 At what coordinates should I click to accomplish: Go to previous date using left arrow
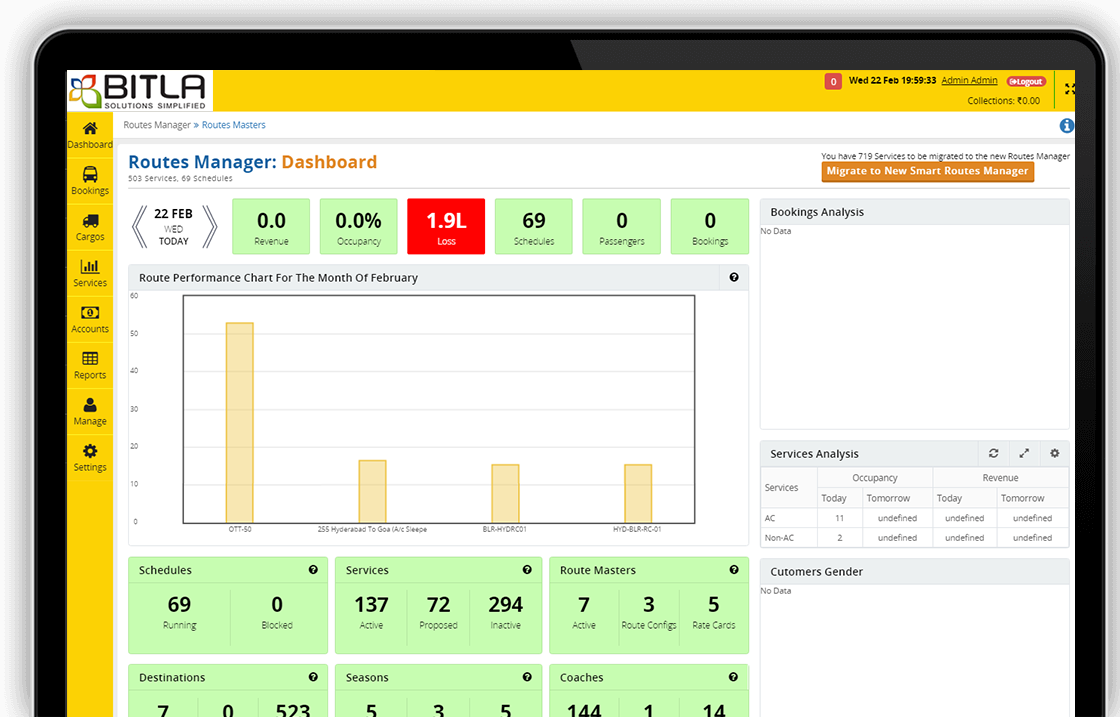click(x=140, y=226)
